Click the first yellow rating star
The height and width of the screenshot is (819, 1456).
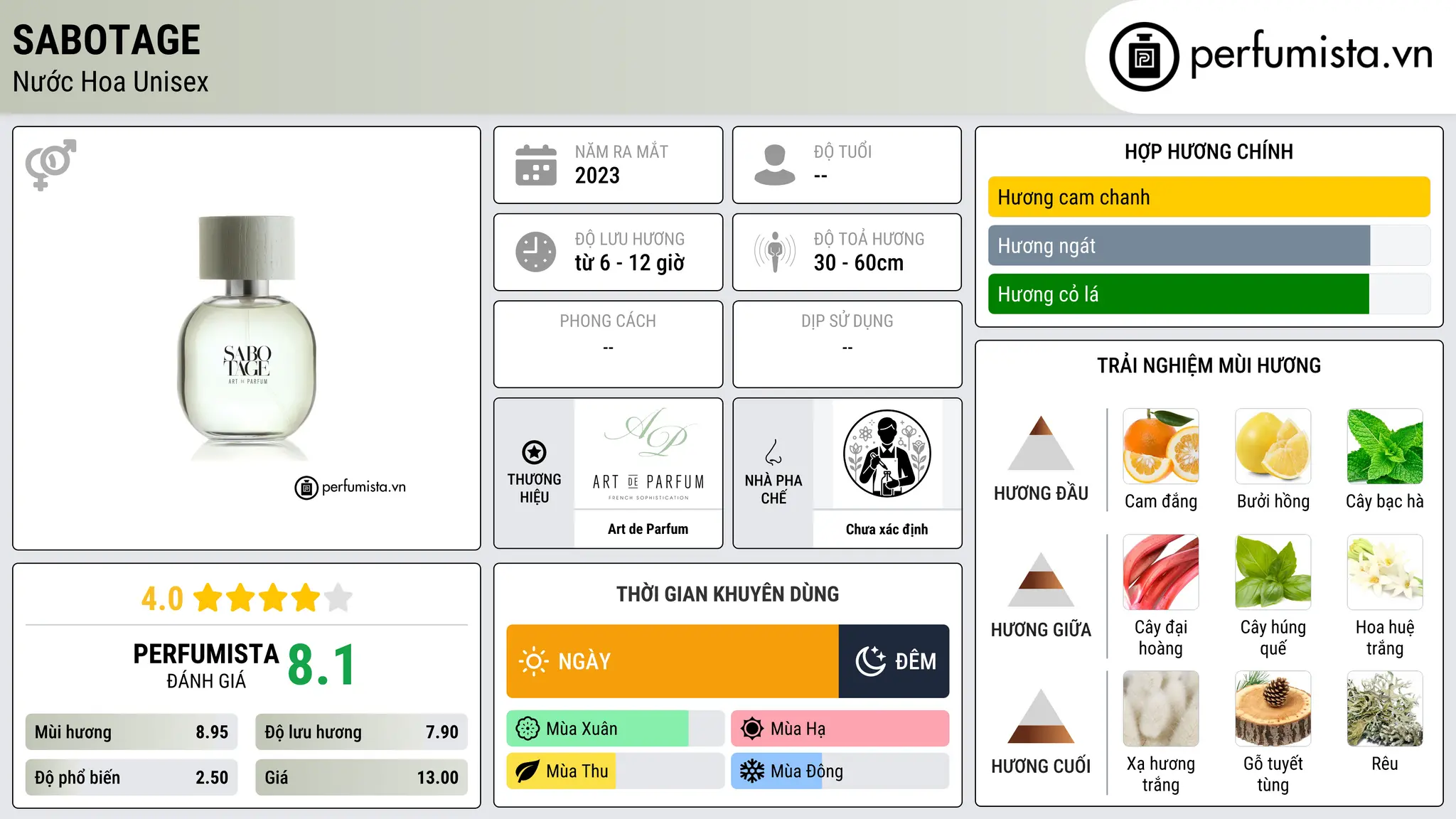point(208,598)
